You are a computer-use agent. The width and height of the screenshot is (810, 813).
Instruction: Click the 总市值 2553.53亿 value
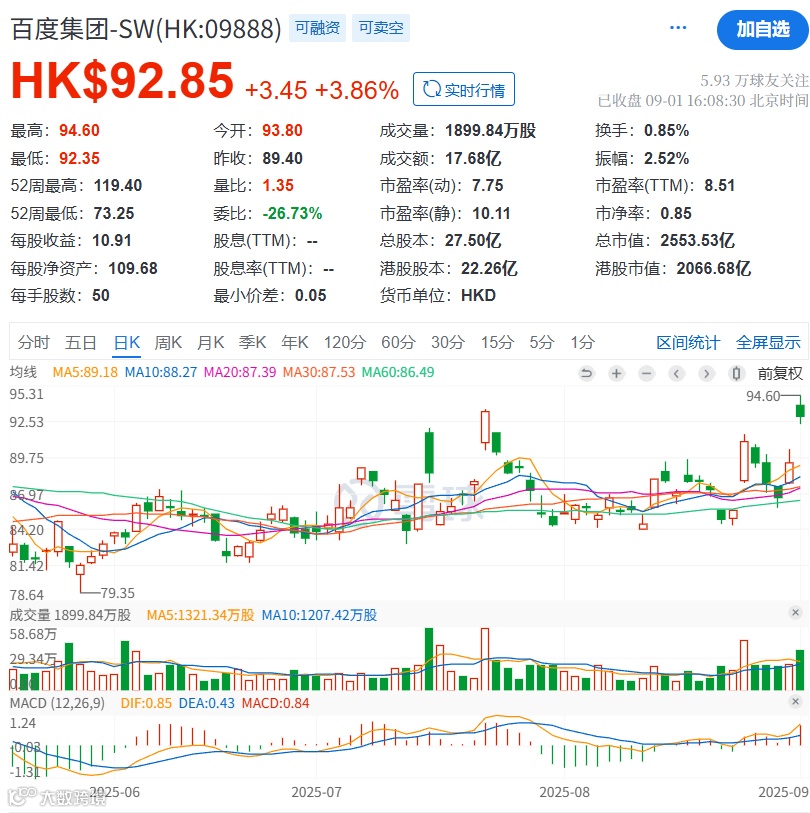[x=696, y=241]
